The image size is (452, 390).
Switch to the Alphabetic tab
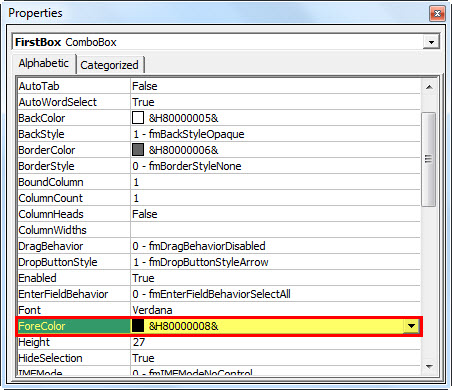point(43,63)
